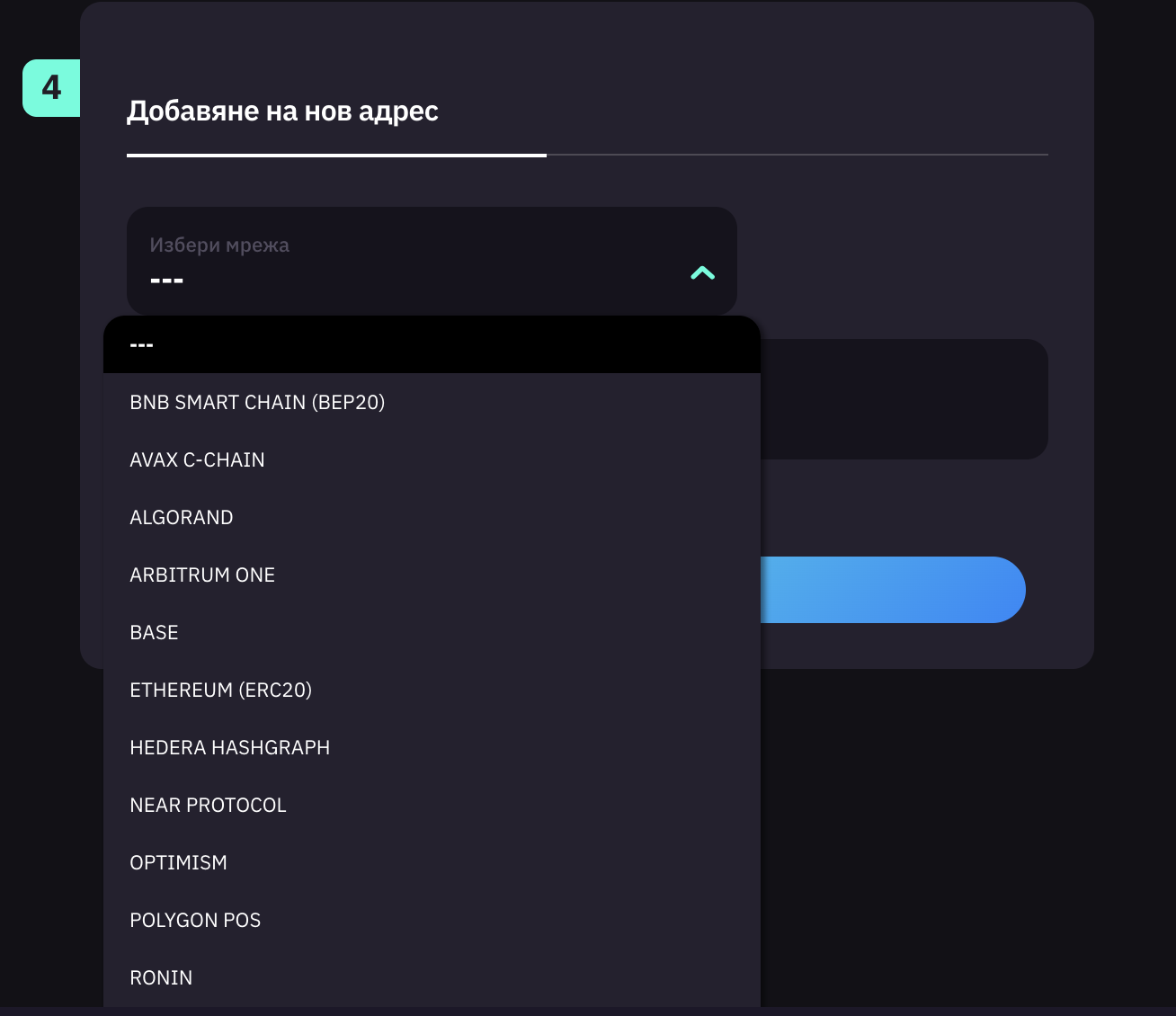The width and height of the screenshot is (1176, 1016).
Task: Choose ETHEREUM (ERC20) from the dropdown
Action: pyautogui.click(x=221, y=691)
